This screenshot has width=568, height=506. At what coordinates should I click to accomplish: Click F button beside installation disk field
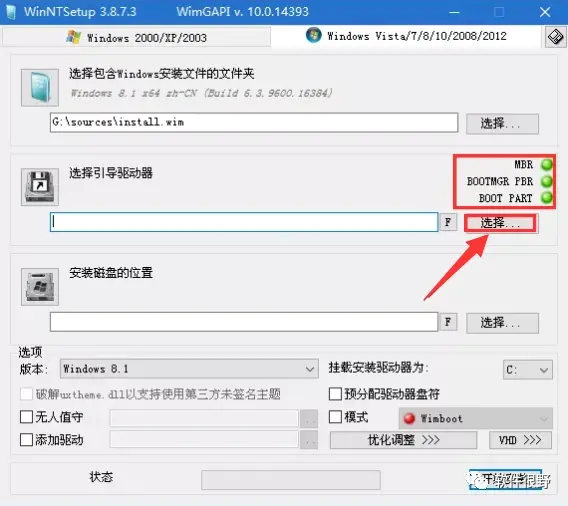pos(448,322)
